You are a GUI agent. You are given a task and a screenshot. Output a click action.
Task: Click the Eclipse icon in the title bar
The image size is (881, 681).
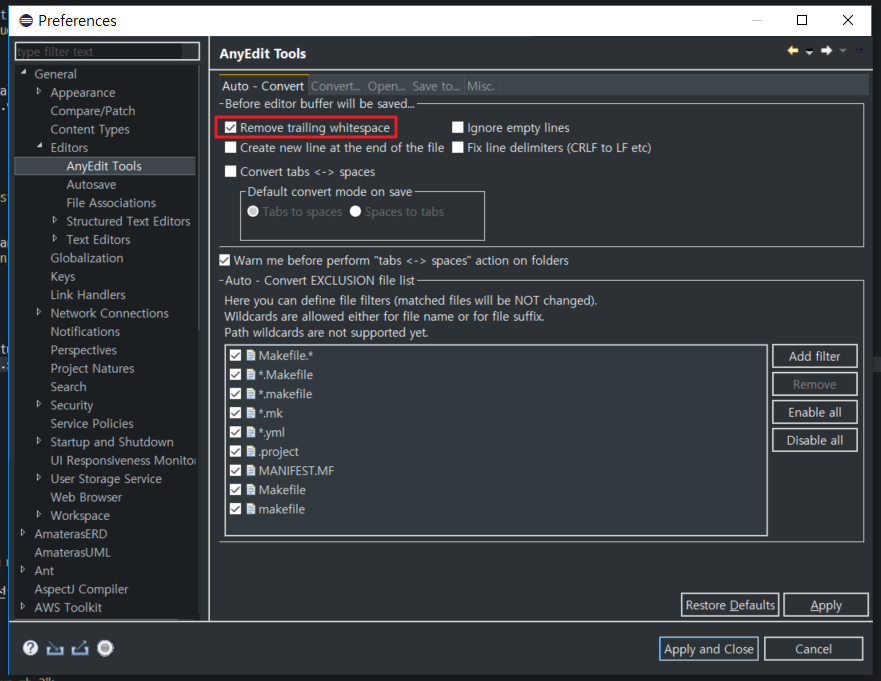[x=26, y=21]
